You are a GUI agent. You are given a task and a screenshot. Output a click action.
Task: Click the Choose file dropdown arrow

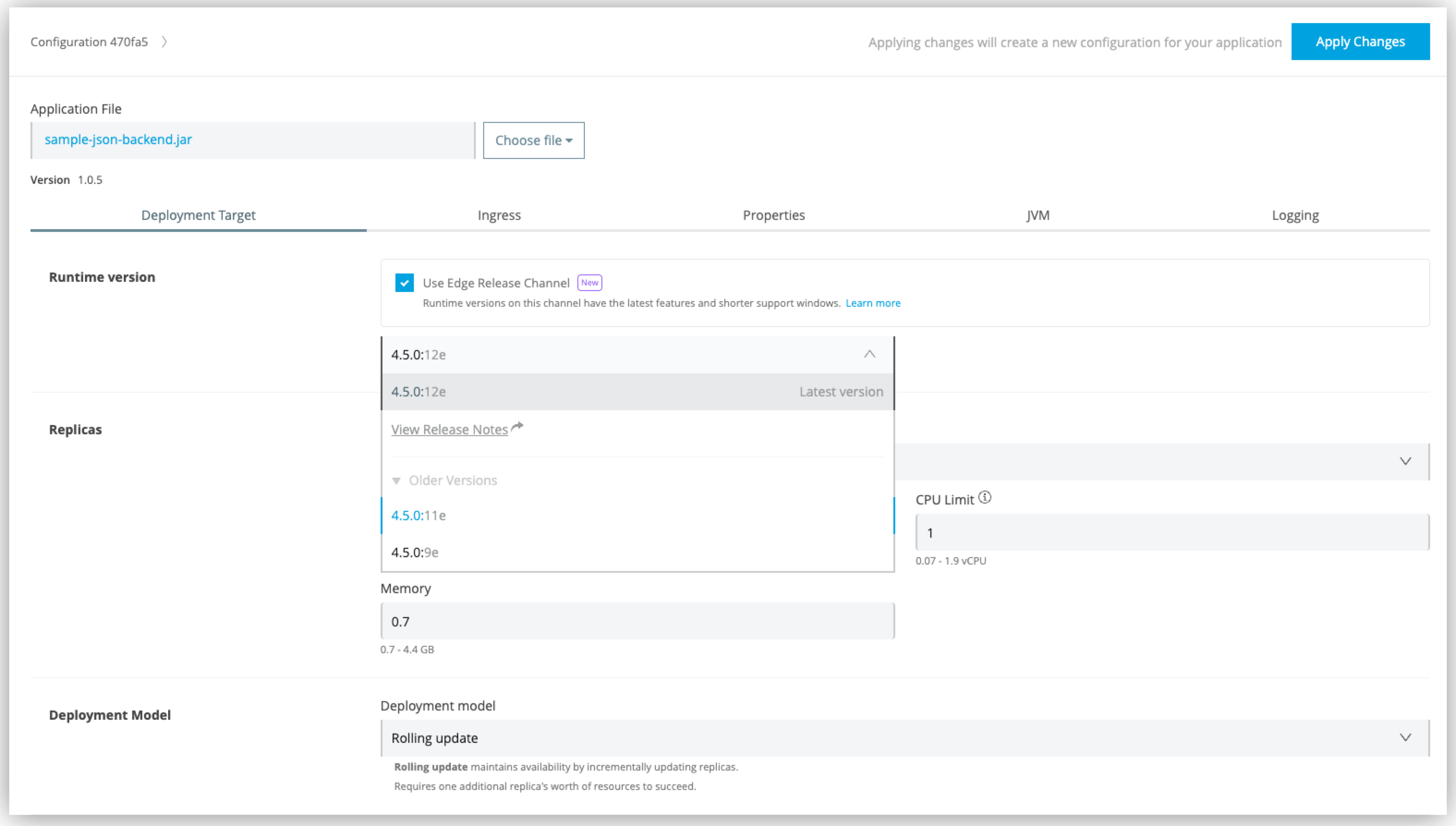coord(570,140)
